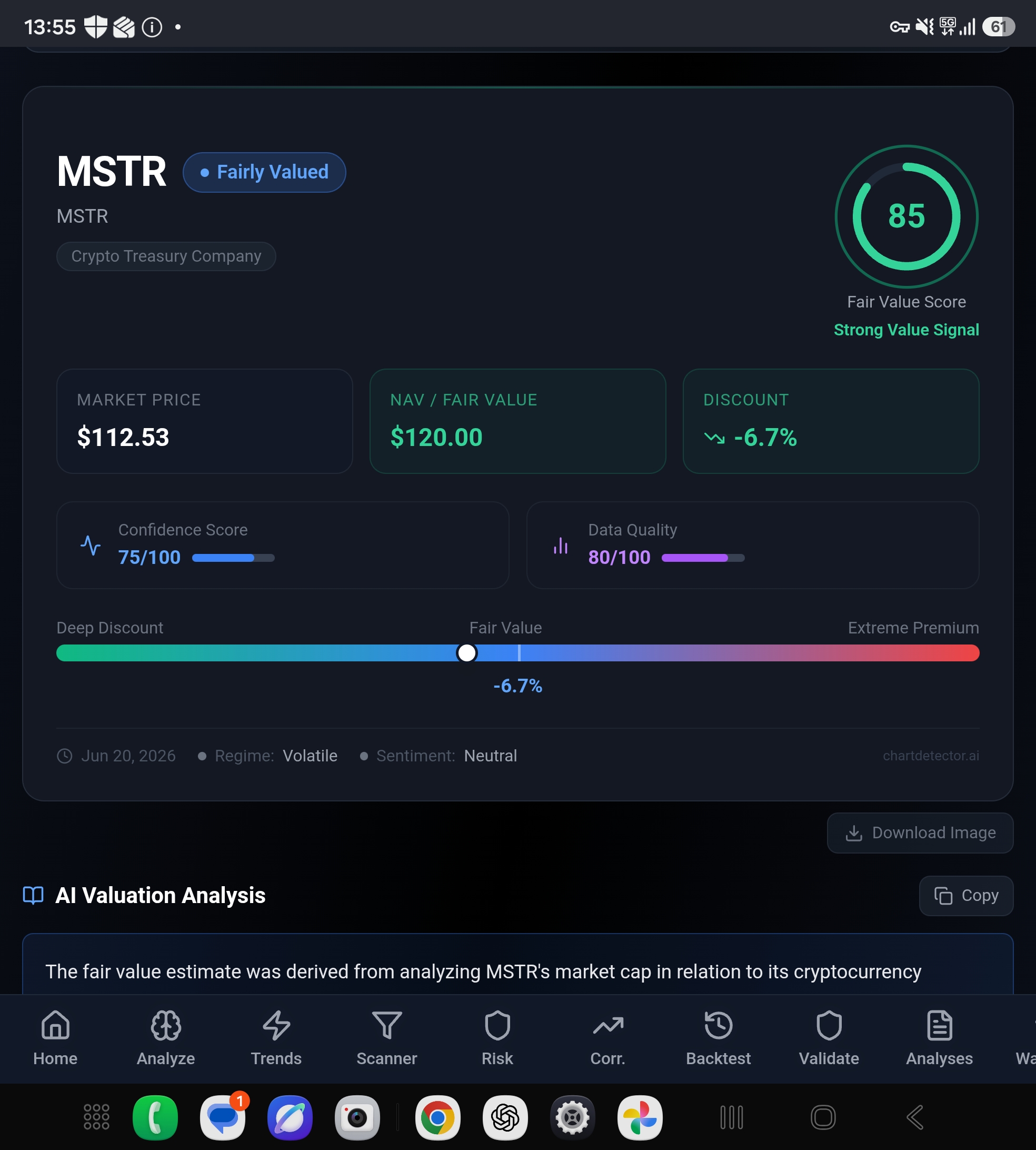Screen dimensions: 1036x1150
Task: Click the Strong Value Signal label
Action: [906, 330]
